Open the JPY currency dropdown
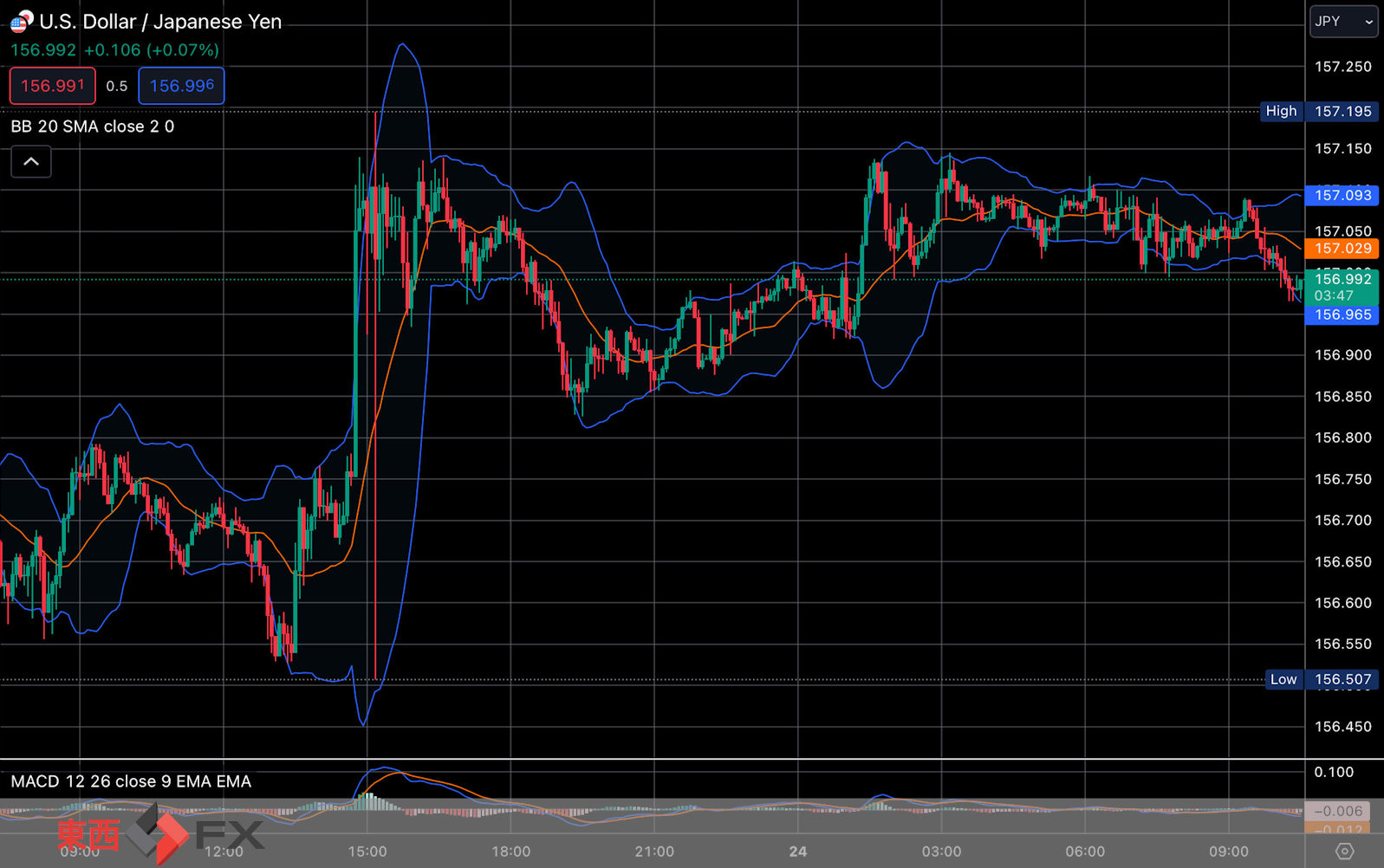 pyautogui.click(x=1343, y=22)
